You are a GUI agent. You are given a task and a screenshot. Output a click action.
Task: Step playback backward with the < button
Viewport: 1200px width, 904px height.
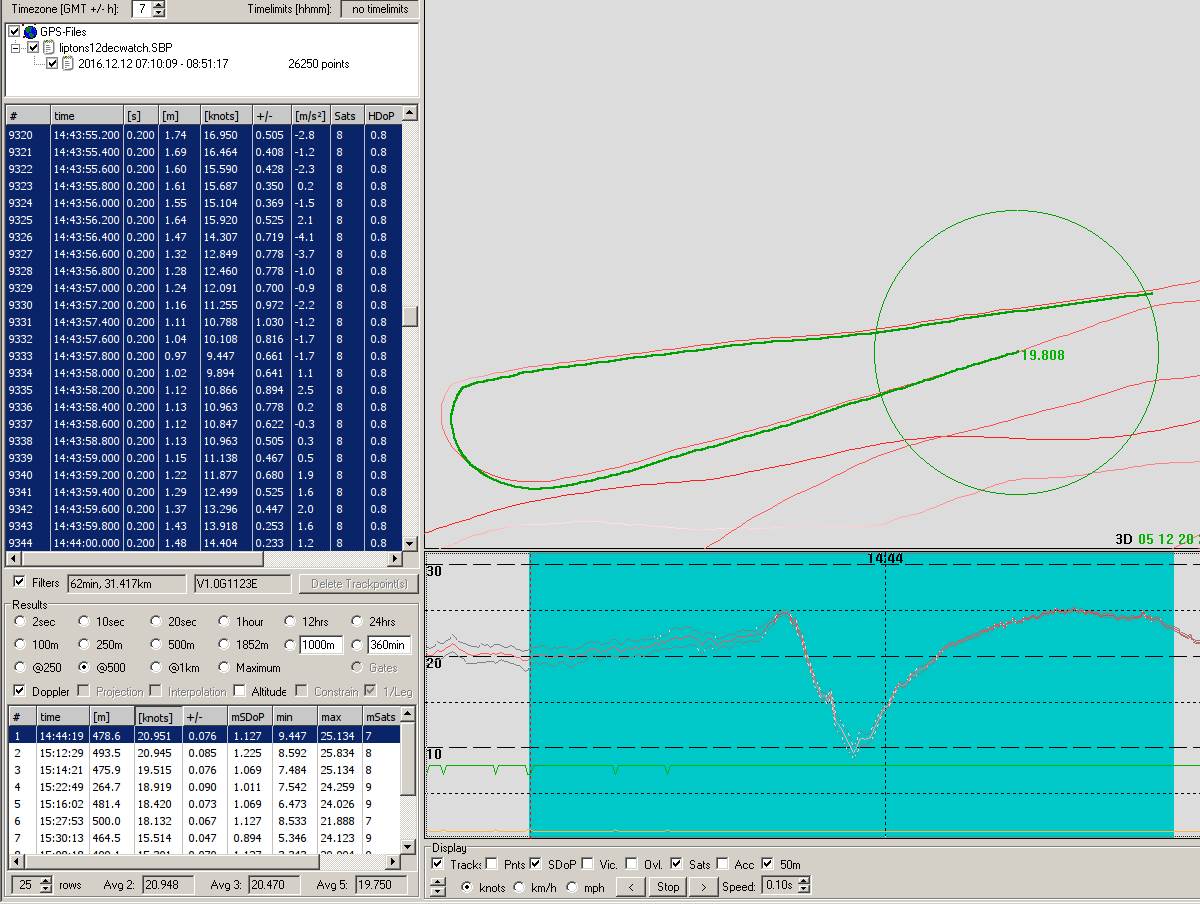[x=630, y=886]
